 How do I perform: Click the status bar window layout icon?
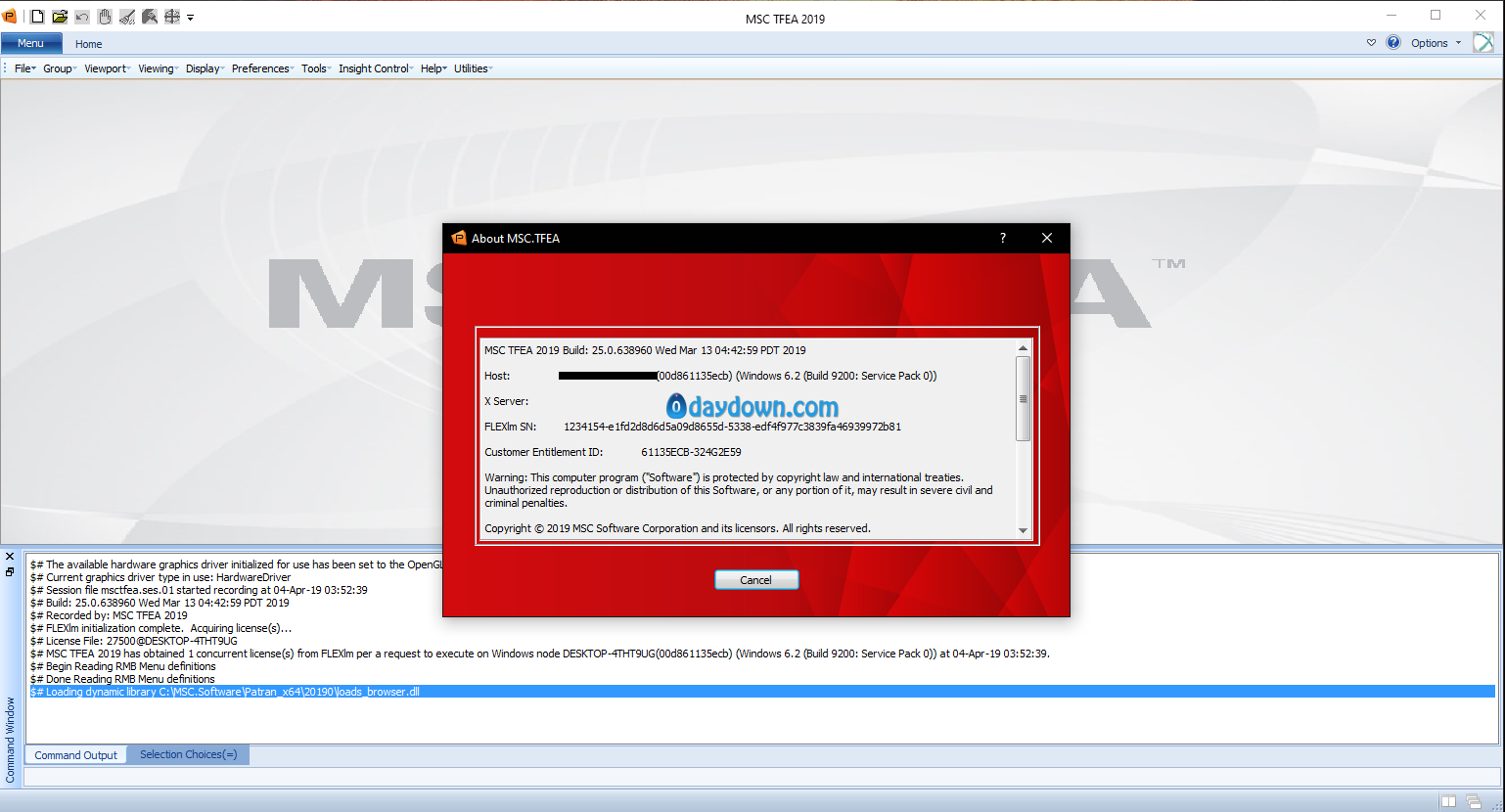point(1448,801)
